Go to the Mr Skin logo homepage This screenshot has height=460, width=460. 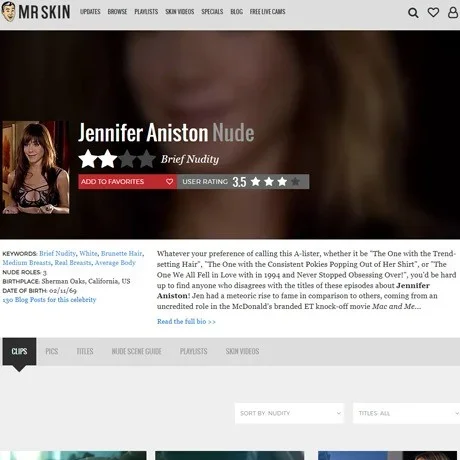[x=36, y=12]
